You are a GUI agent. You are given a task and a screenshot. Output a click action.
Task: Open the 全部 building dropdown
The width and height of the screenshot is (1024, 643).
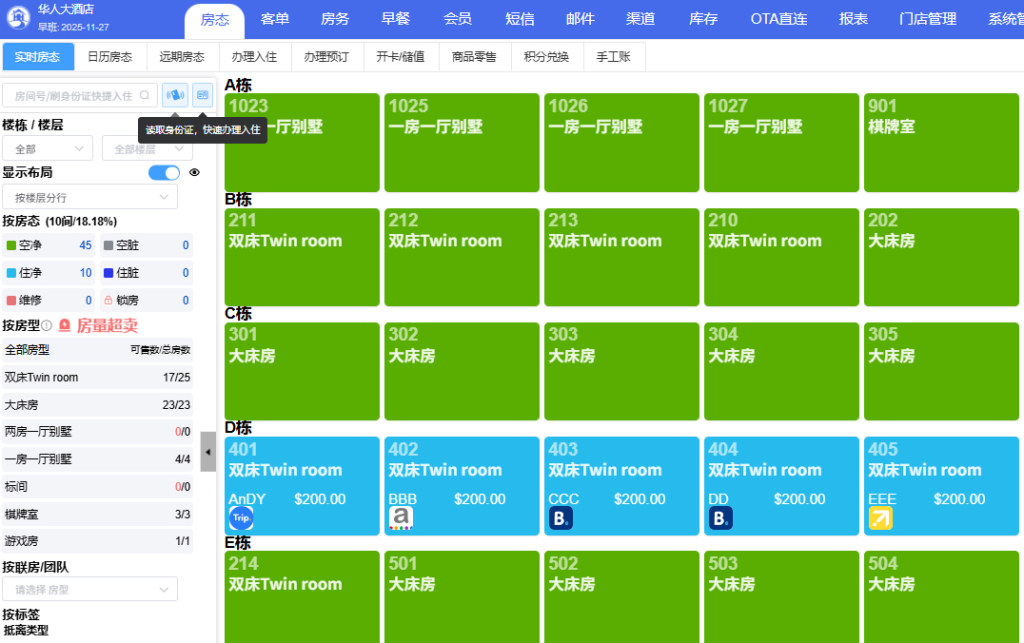pyautogui.click(x=48, y=149)
